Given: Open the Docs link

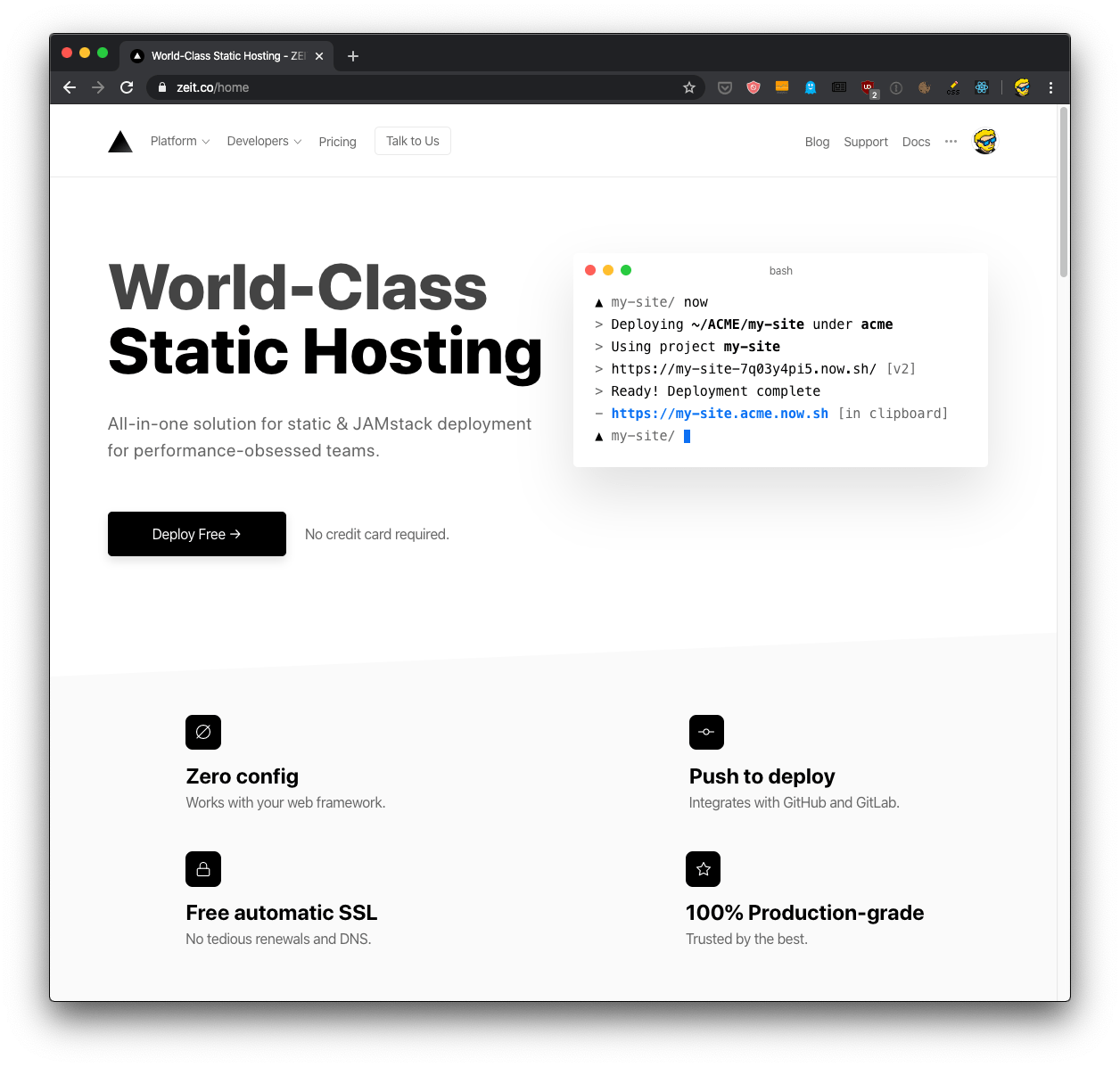Looking at the screenshot, I should click(916, 142).
